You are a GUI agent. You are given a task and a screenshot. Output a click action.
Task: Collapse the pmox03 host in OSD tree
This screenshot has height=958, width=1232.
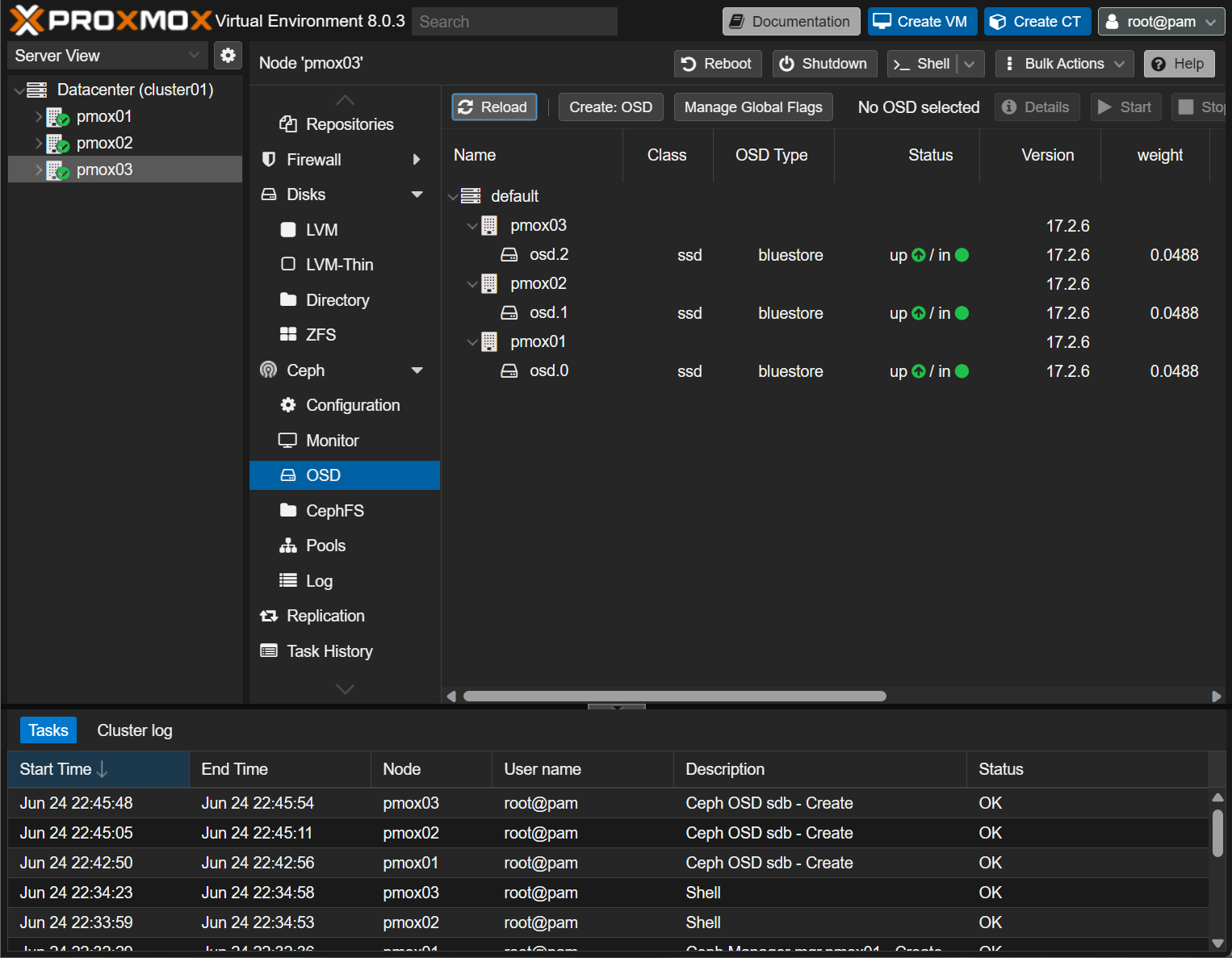click(472, 226)
